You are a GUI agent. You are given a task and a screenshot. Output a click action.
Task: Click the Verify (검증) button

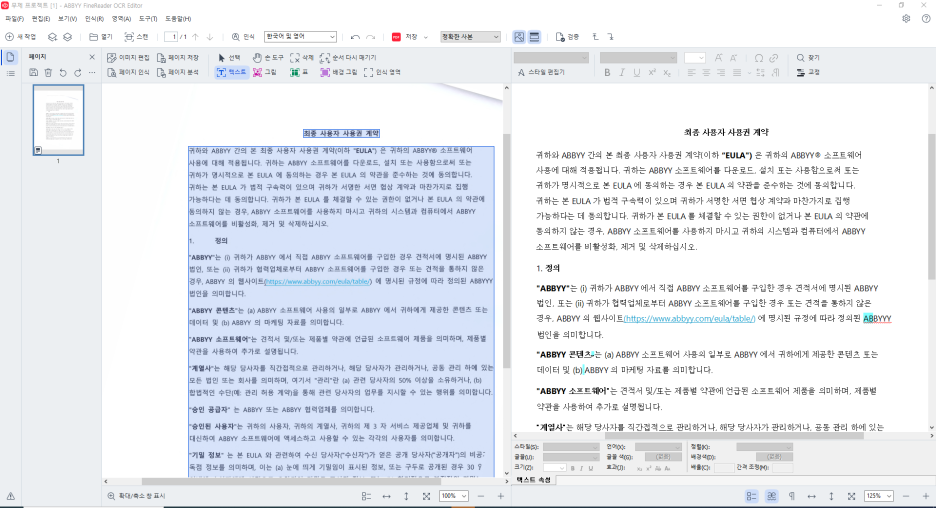(x=568, y=37)
